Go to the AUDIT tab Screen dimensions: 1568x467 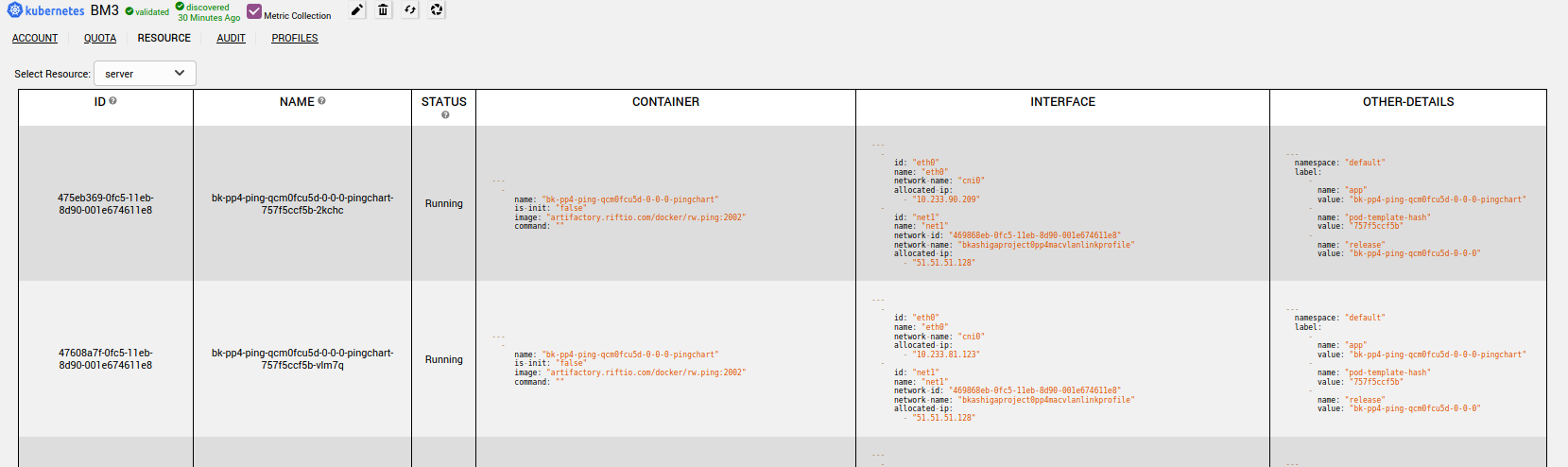[x=231, y=39]
